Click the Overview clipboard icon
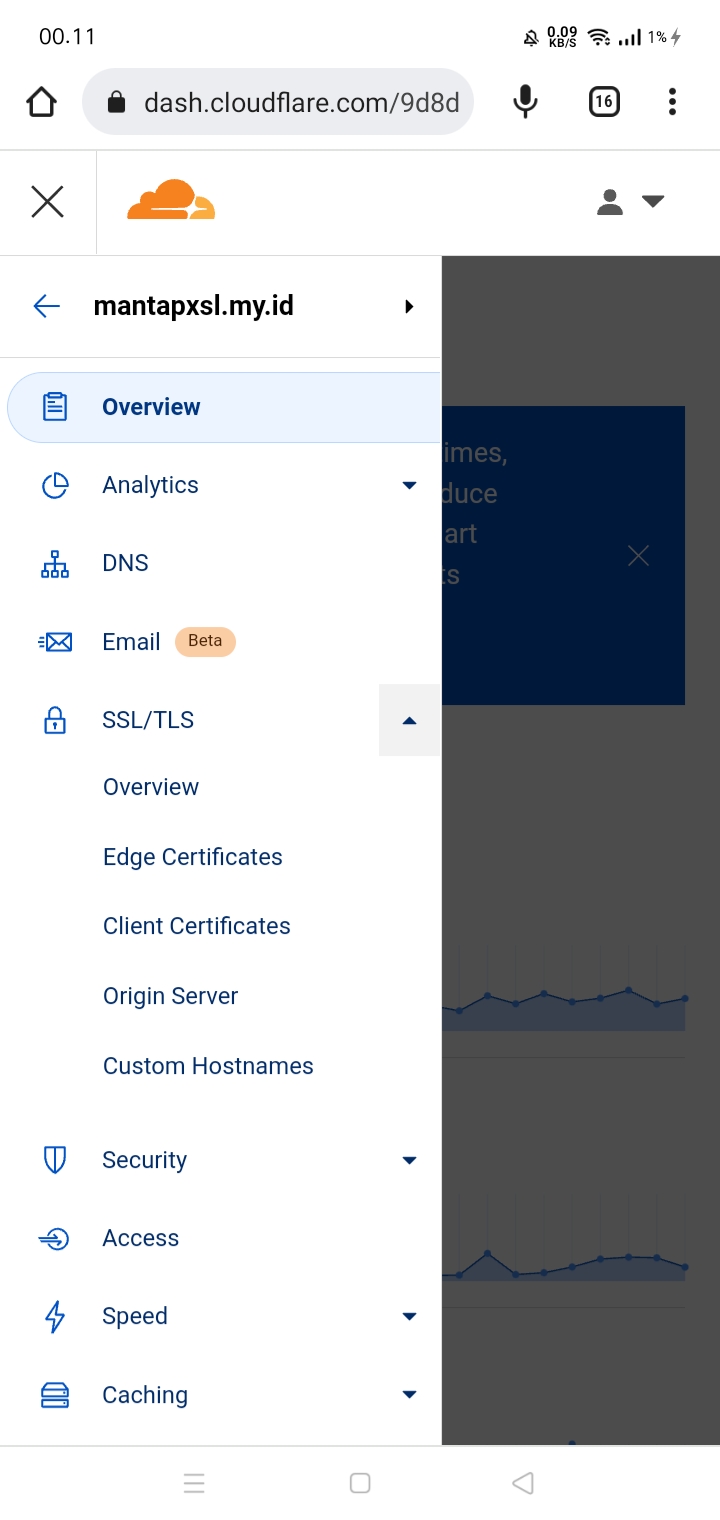The height and width of the screenshot is (1520, 720). click(55, 407)
